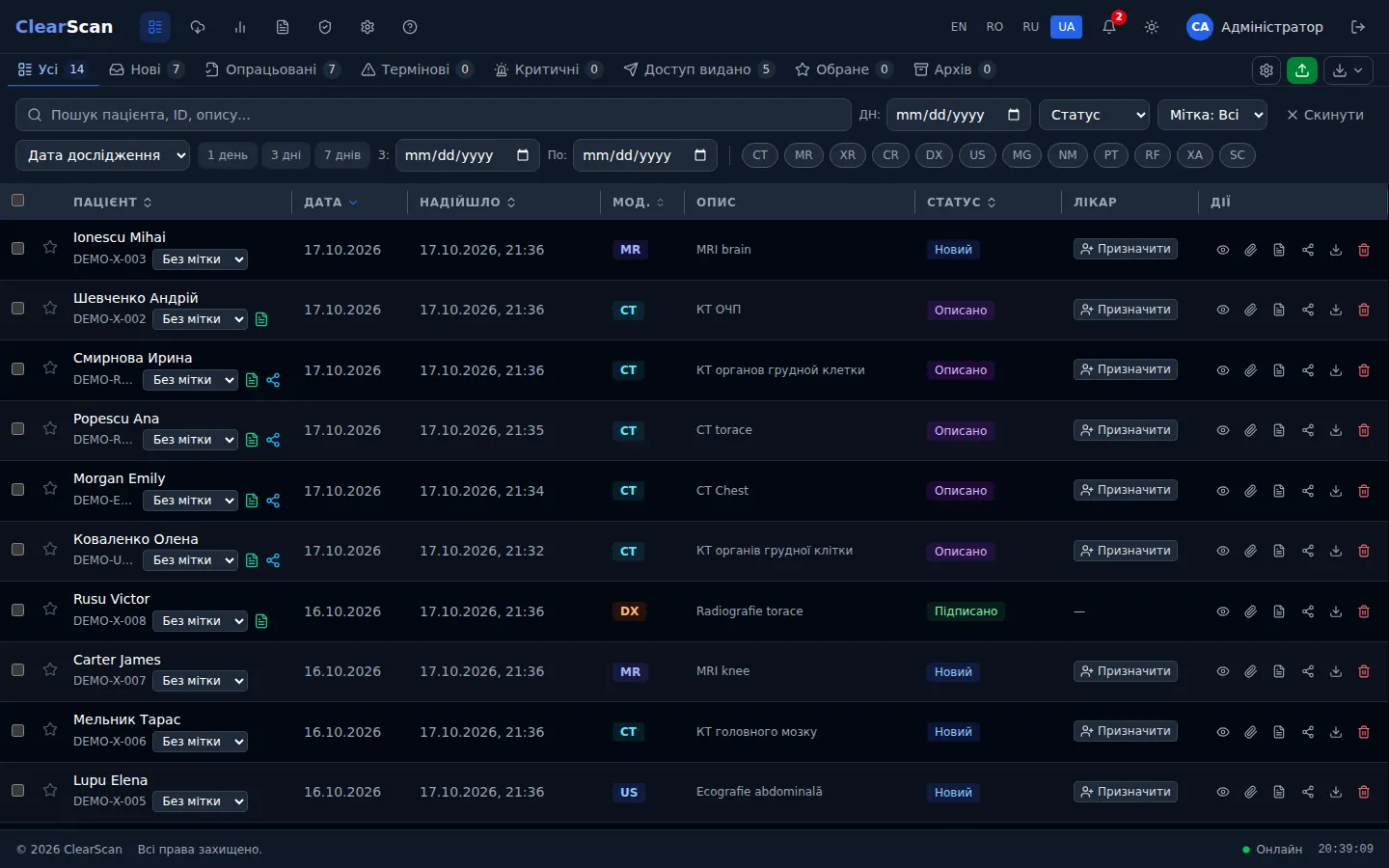Open the cloud upload page icon in header
The height and width of the screenshot is (868, 1389).
pos(198,27)
